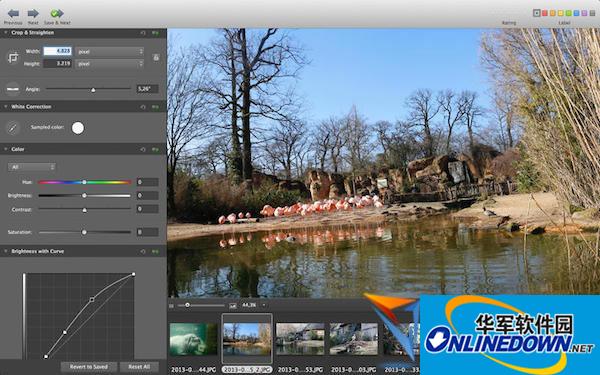Click the Revert to Saved button

coord(89,367)
